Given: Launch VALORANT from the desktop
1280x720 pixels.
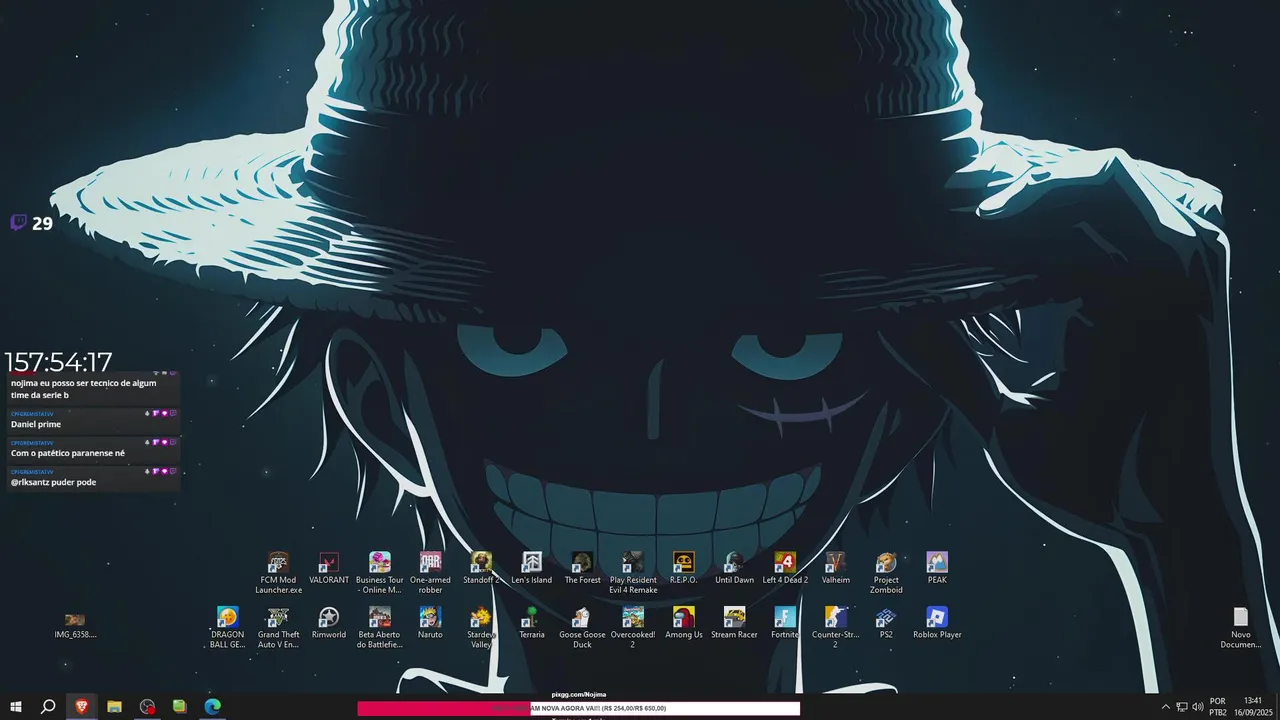Looking at the screenshot, I should point(329,568).
